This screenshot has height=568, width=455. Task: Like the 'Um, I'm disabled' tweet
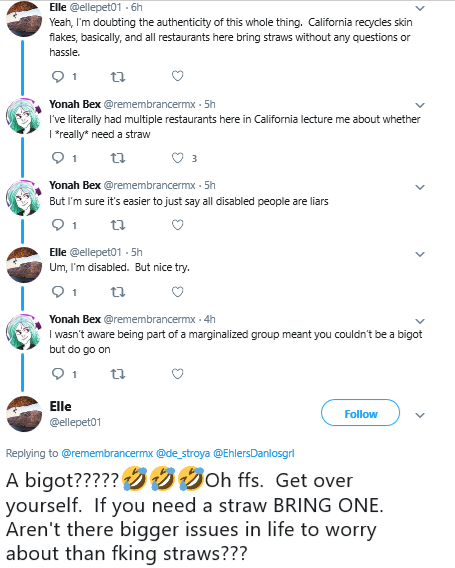pyautogui.click(x=178, y=292)
